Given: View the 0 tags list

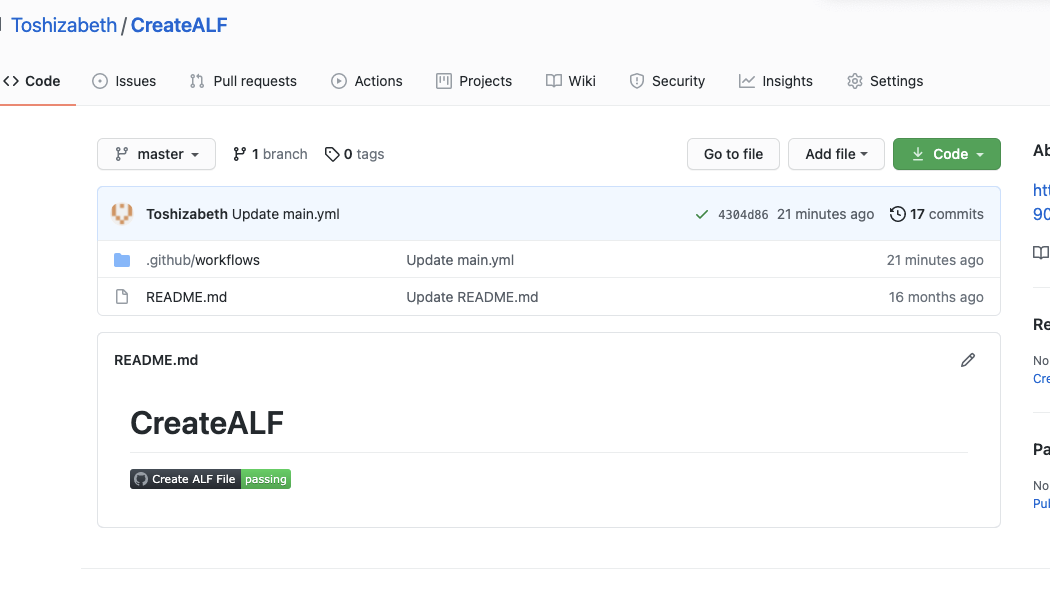Looking at the screenshot, I should click(x=354, y=154).
